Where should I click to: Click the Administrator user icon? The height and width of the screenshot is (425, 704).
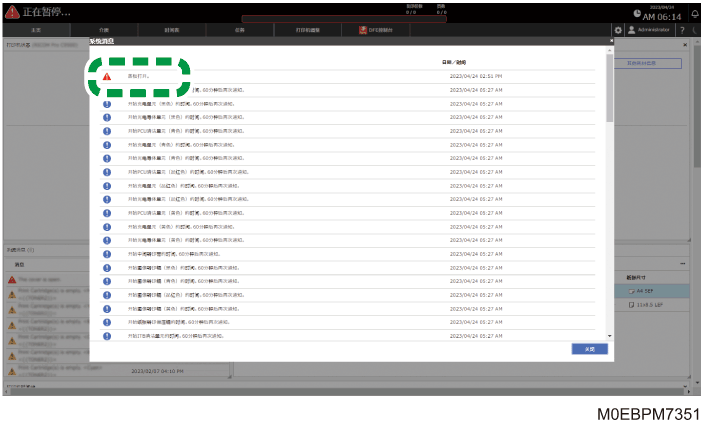(631, 30)
